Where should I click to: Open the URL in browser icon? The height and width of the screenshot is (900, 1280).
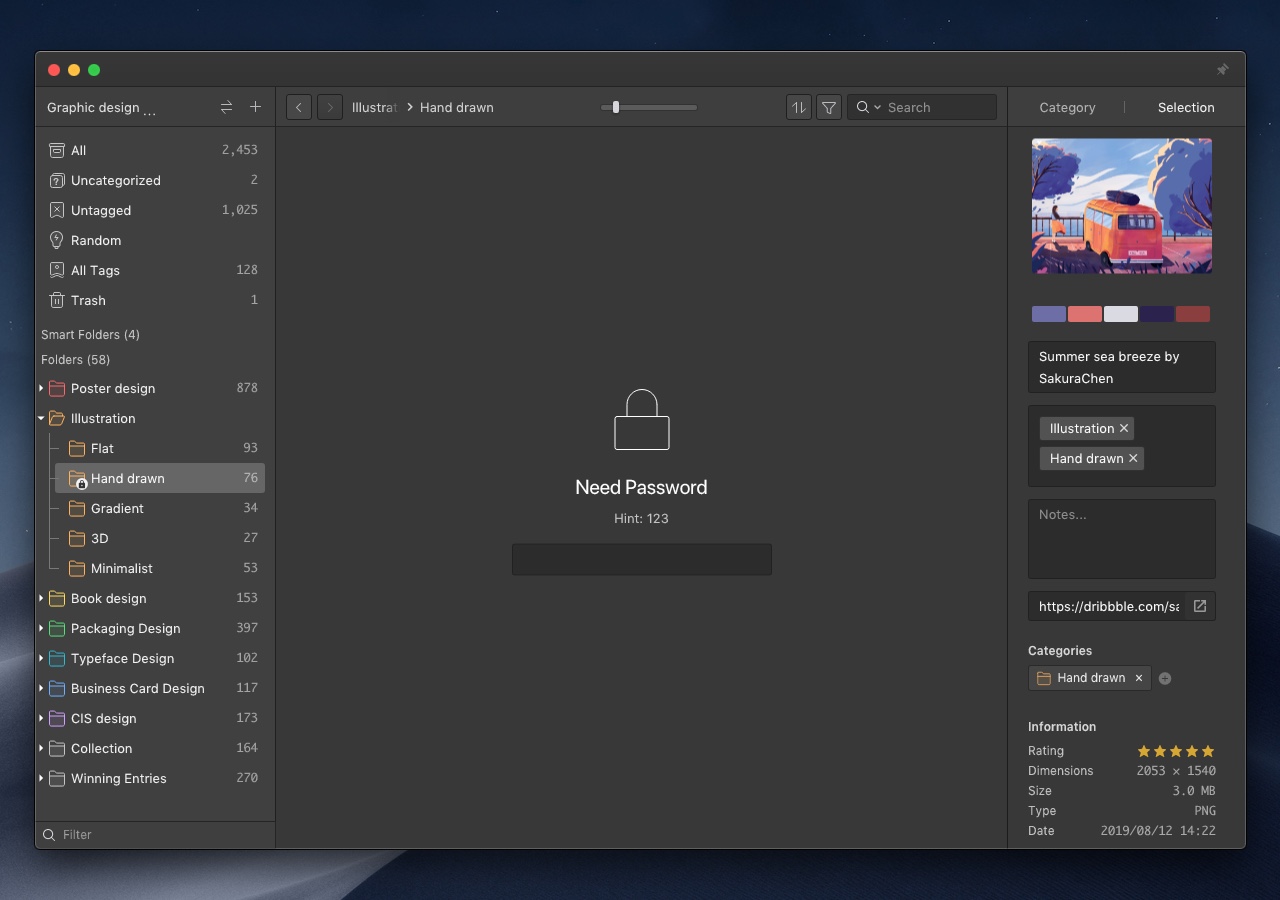pos(1200,606)
